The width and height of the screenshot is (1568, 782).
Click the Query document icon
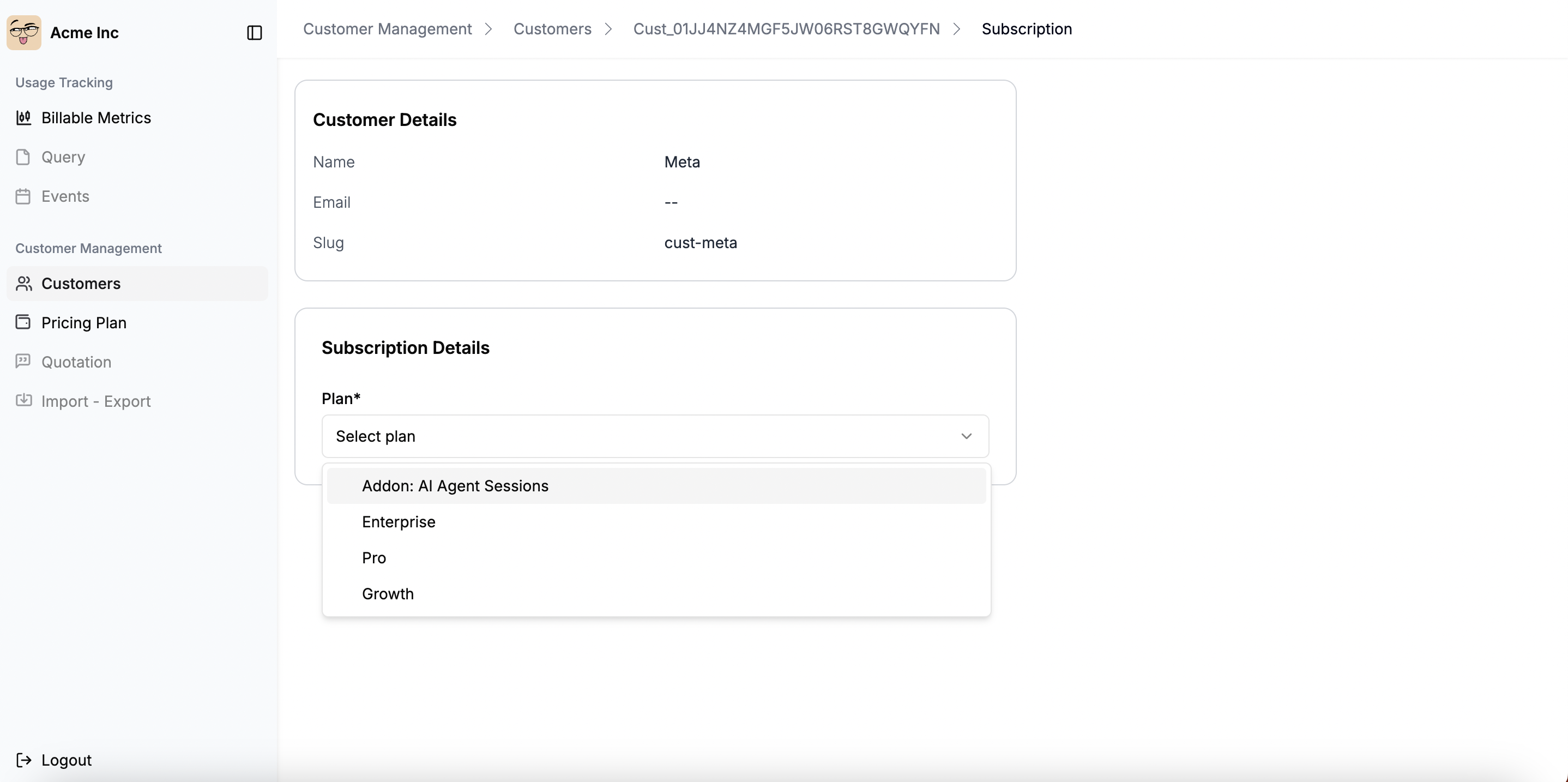click(23, 157)
